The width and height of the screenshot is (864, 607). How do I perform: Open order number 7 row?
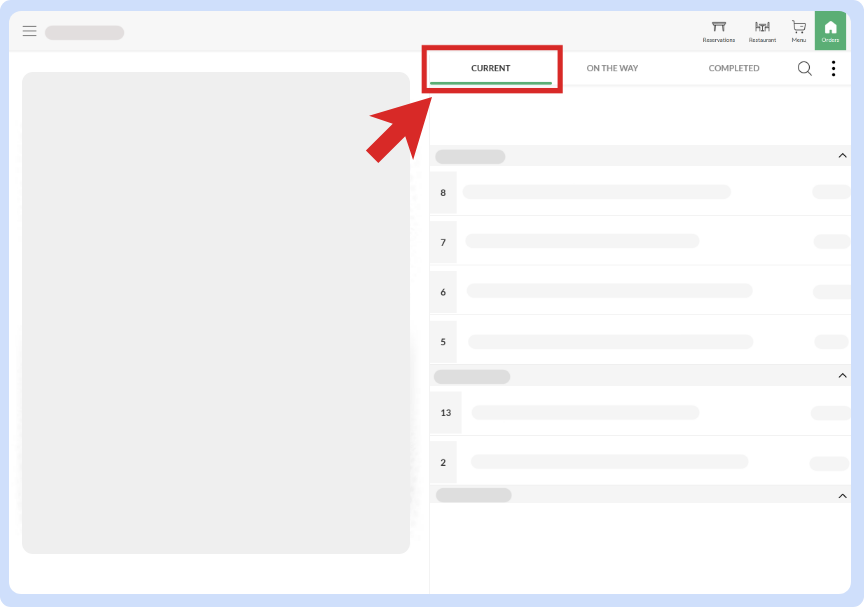click(443, 242)
